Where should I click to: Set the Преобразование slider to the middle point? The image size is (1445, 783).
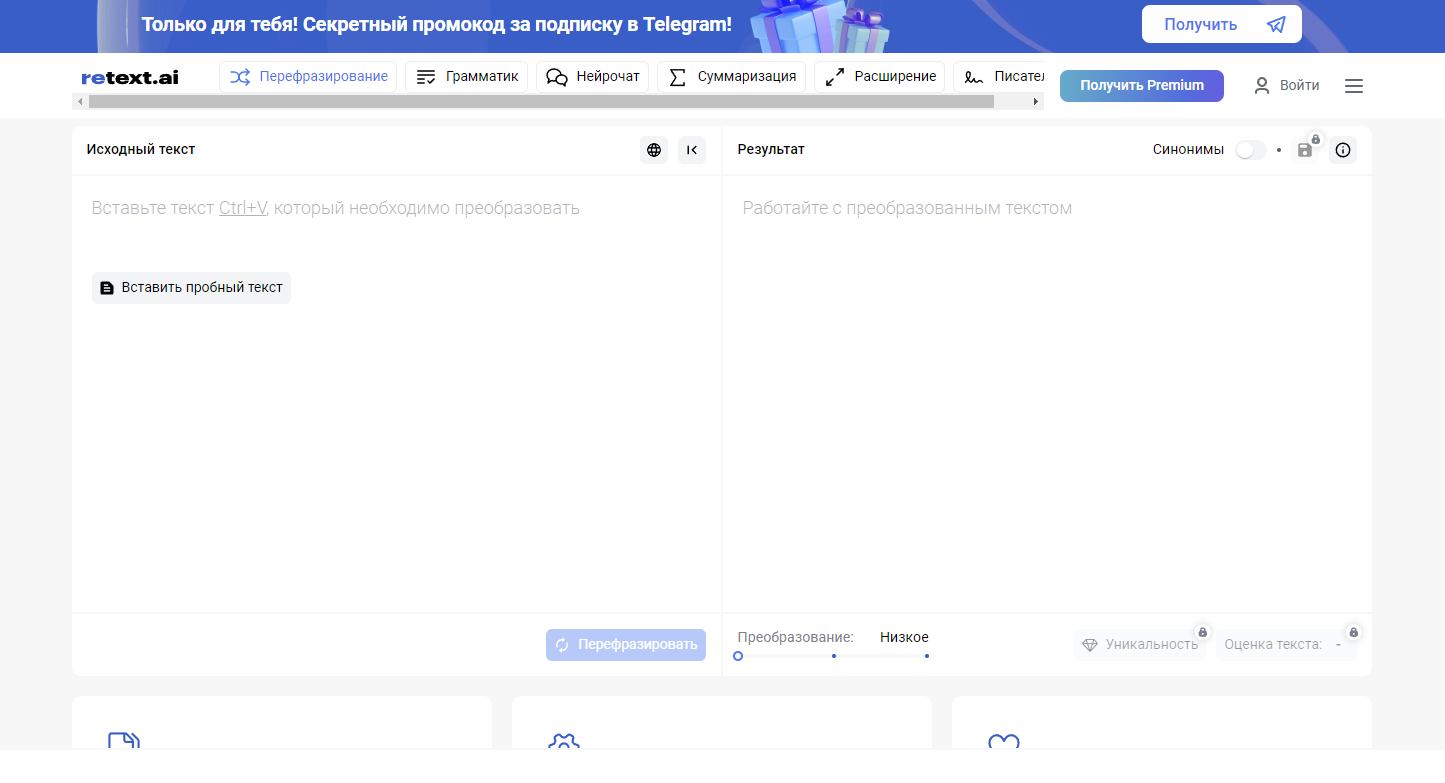point(834,656)
